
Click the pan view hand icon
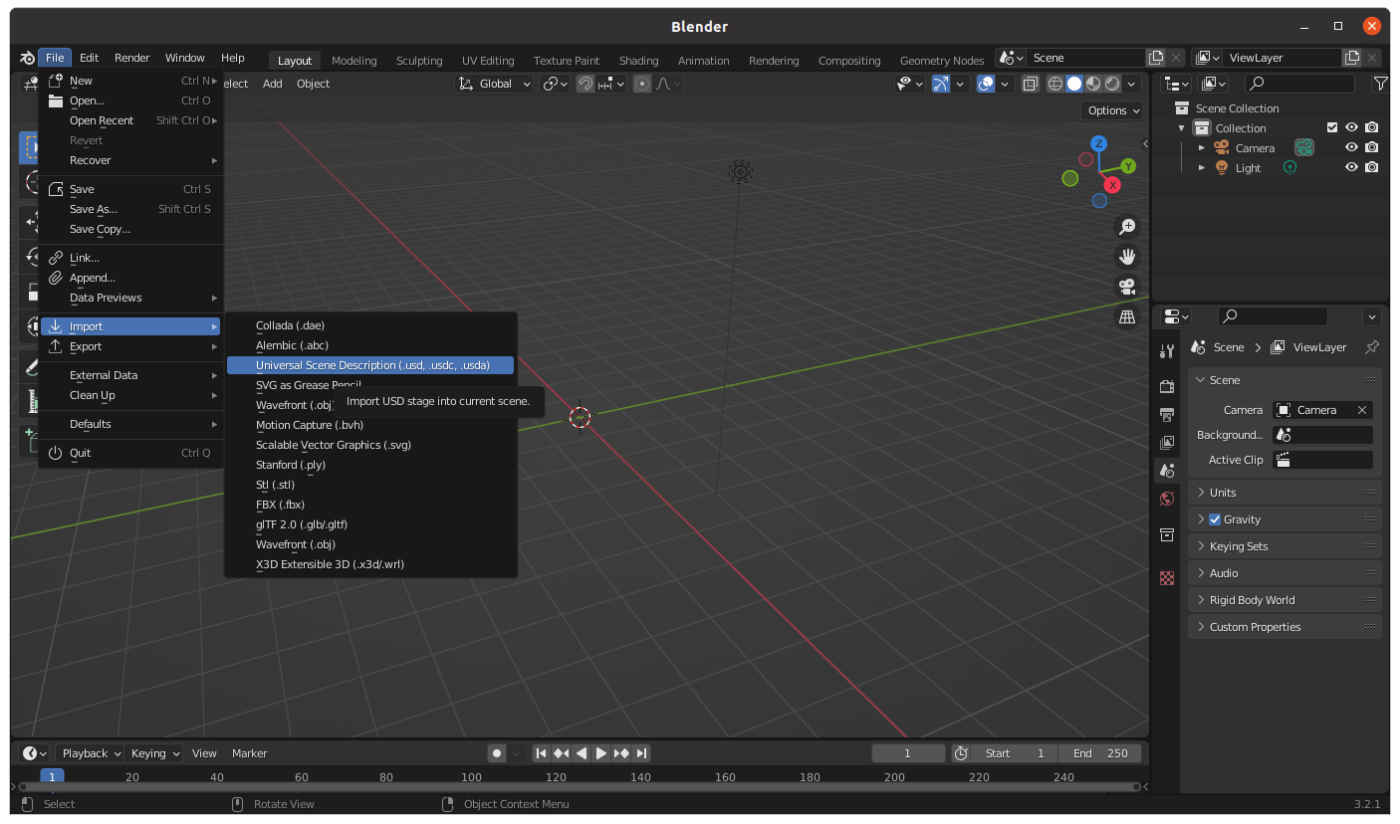[x=1127, y=257]
